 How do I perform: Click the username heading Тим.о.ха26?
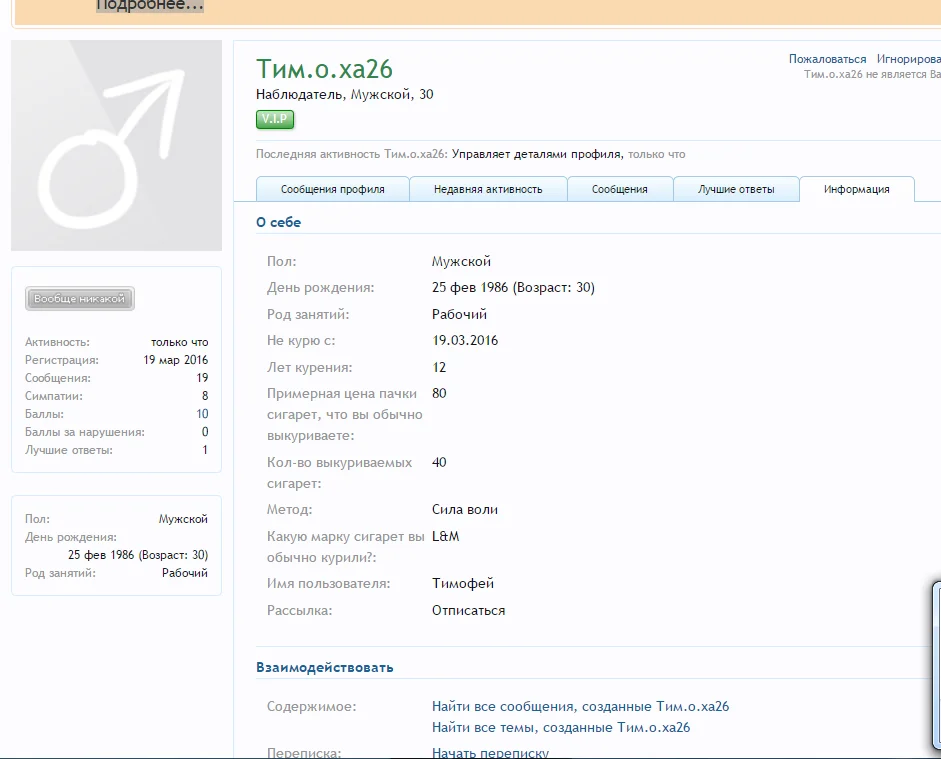click(x=324, y=69)
